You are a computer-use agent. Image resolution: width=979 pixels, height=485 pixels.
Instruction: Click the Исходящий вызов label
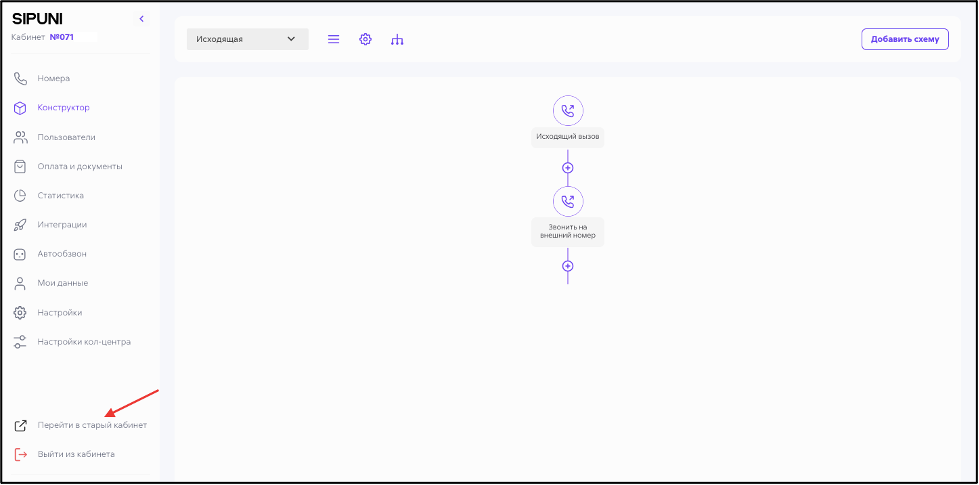568,136
